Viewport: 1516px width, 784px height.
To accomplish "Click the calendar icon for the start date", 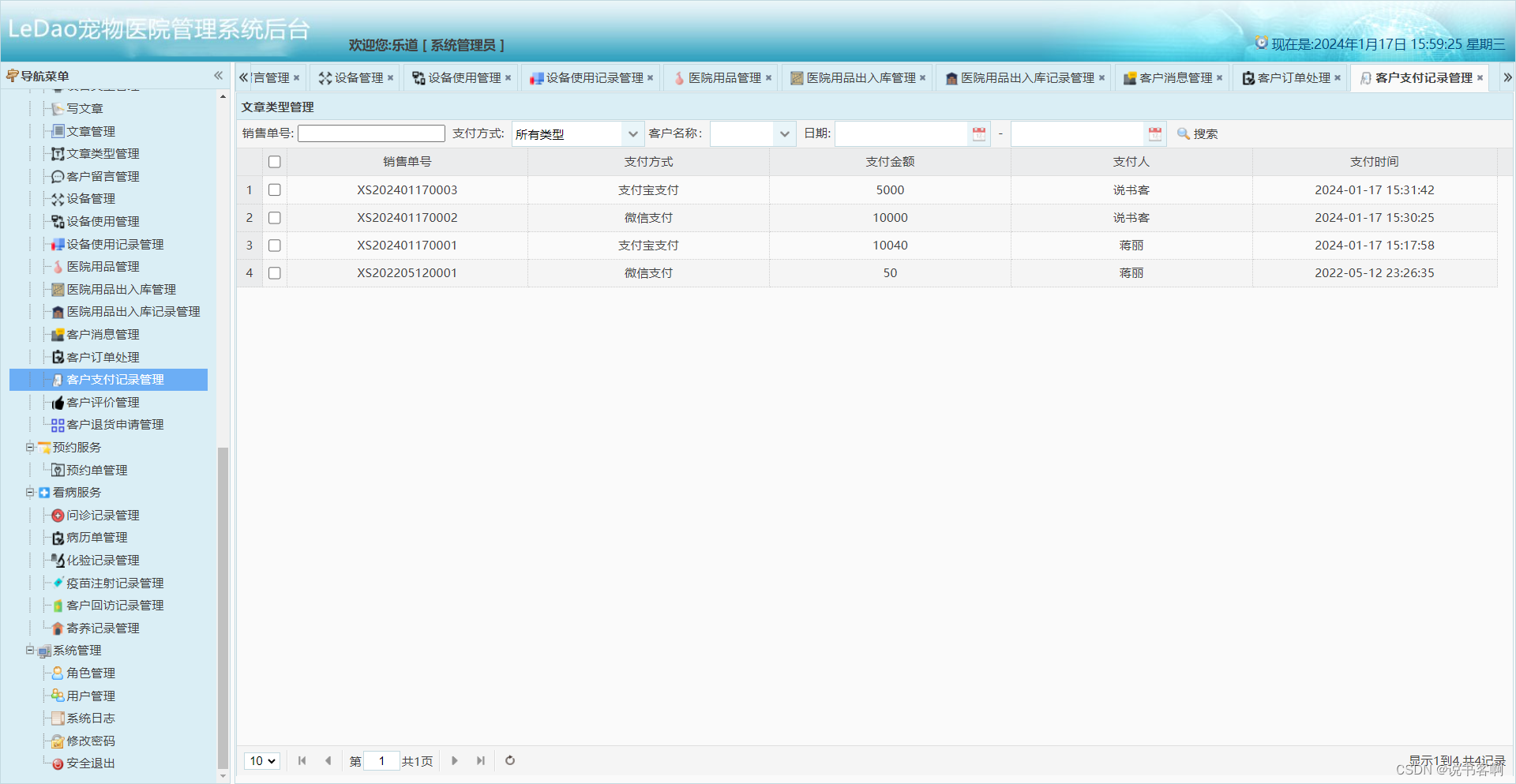I will coord(978,133).
